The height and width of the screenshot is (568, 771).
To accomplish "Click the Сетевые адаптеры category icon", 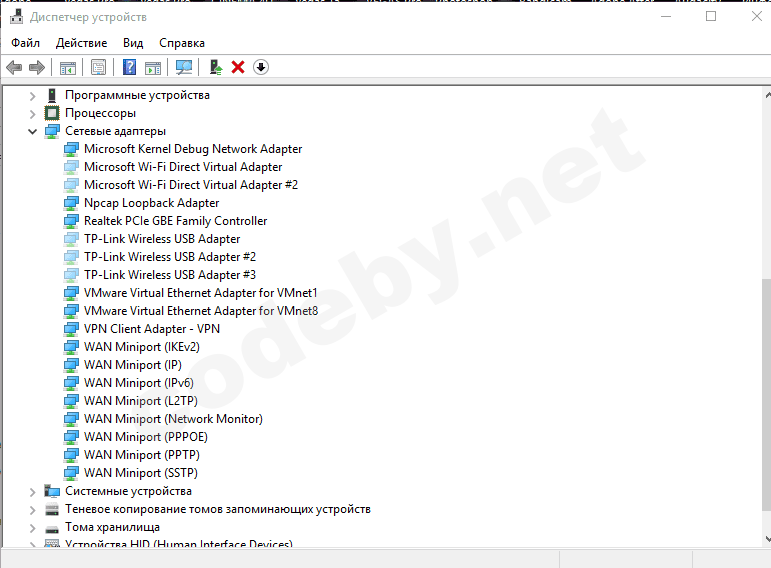I will pyautogui.click(x=52, y=131).
